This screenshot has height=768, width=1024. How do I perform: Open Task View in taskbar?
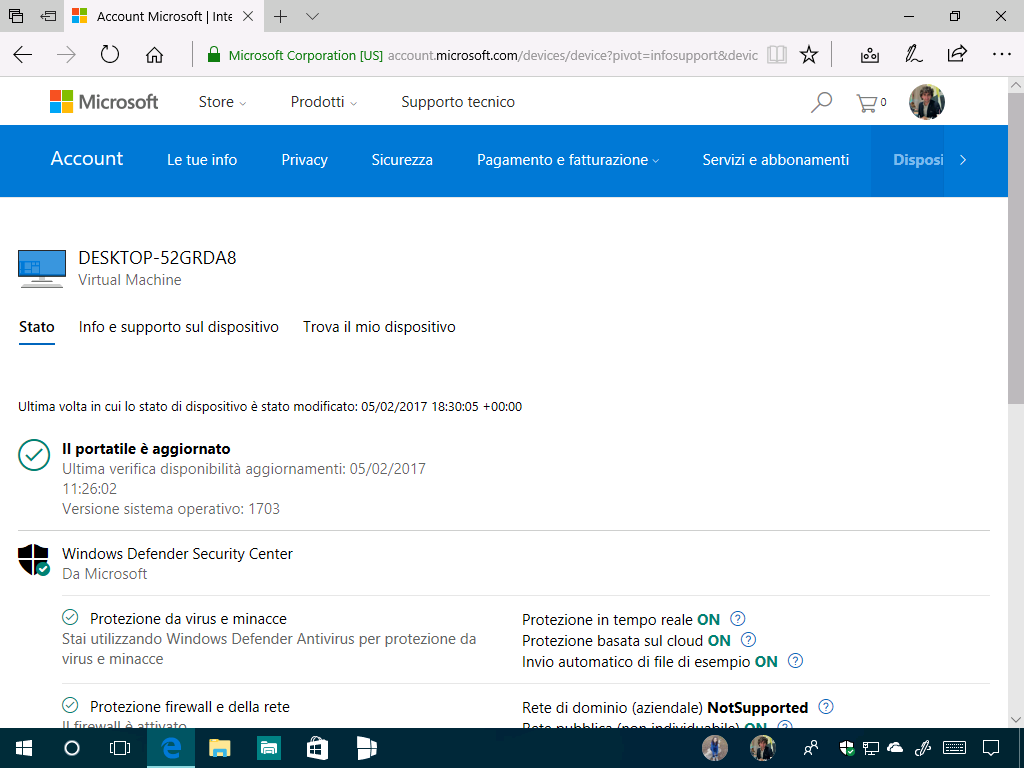click(x=120, y=748)
